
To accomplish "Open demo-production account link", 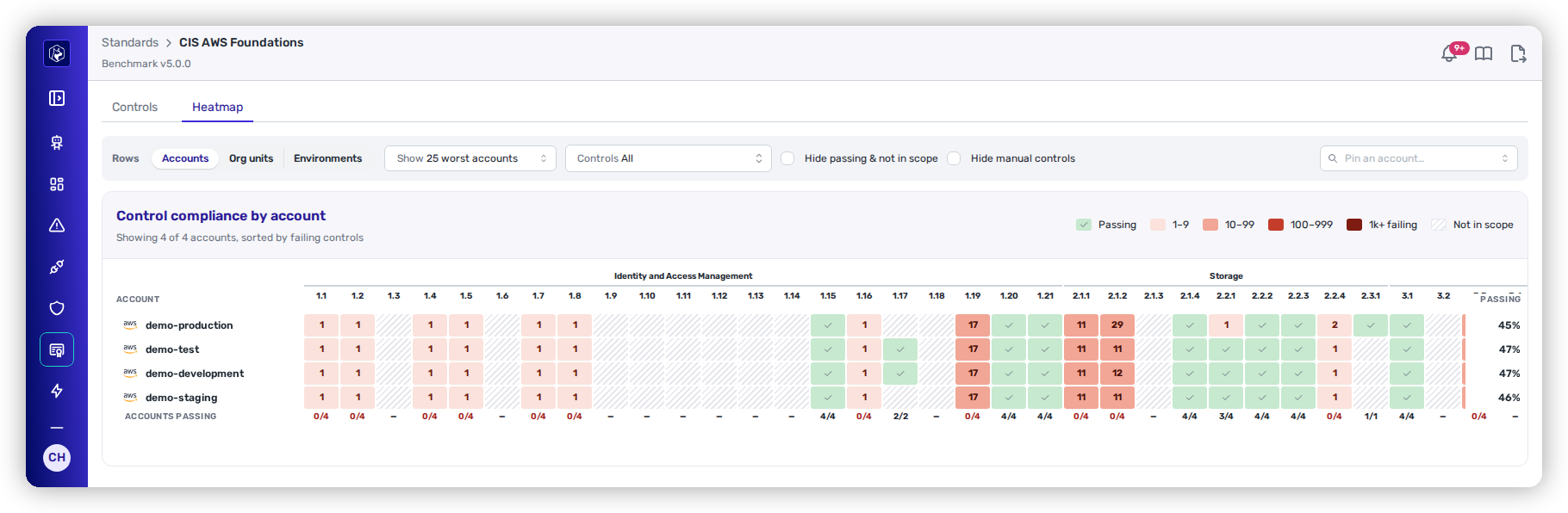I will tap(189, 325).
